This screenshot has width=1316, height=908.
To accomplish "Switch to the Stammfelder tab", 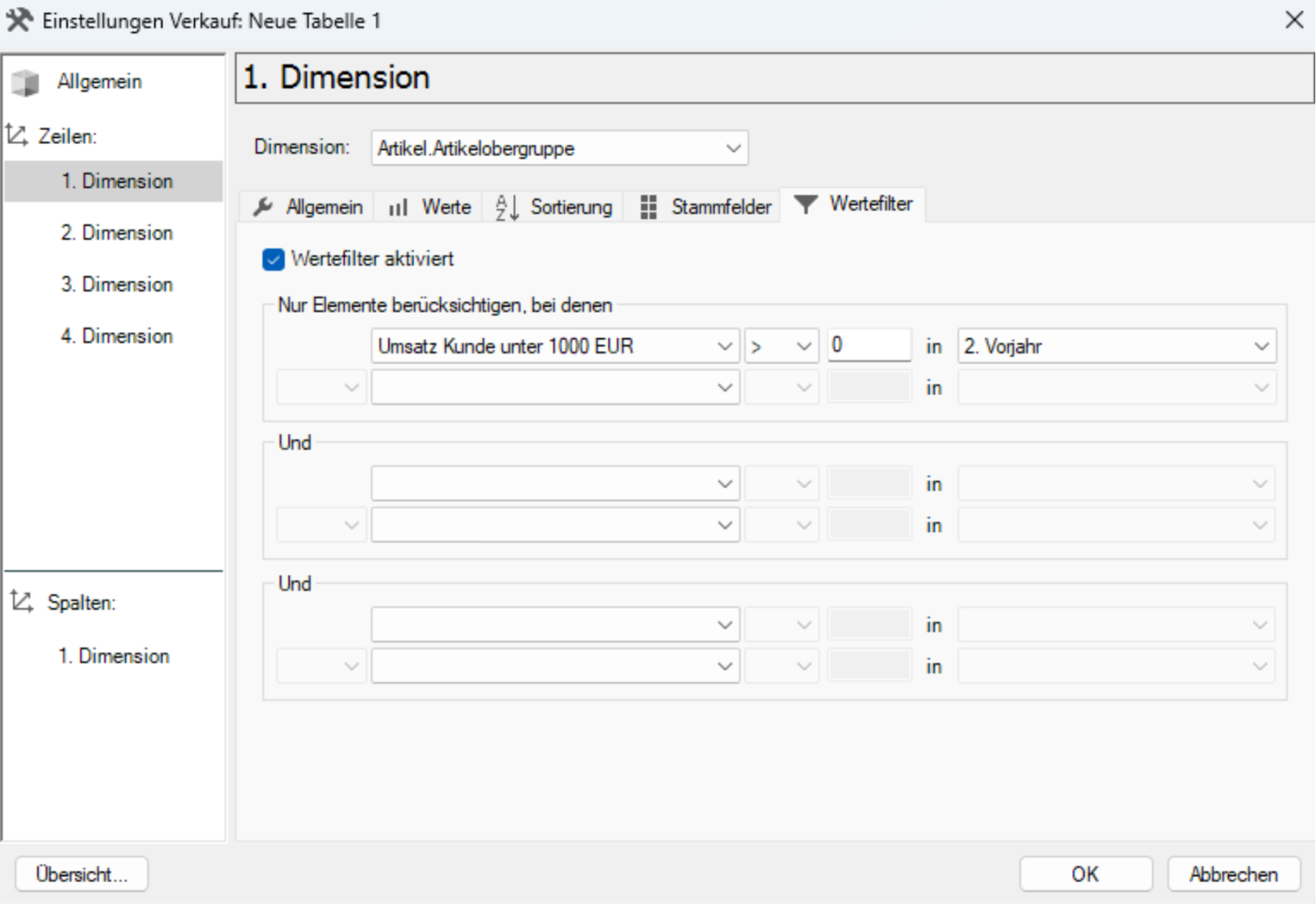I will point(705,207).
